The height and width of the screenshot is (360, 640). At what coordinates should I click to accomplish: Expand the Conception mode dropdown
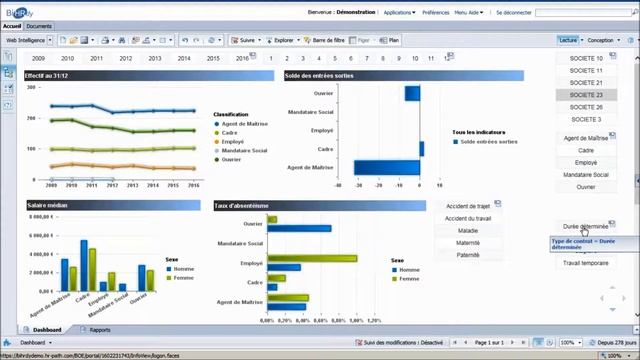coord(618,40)
